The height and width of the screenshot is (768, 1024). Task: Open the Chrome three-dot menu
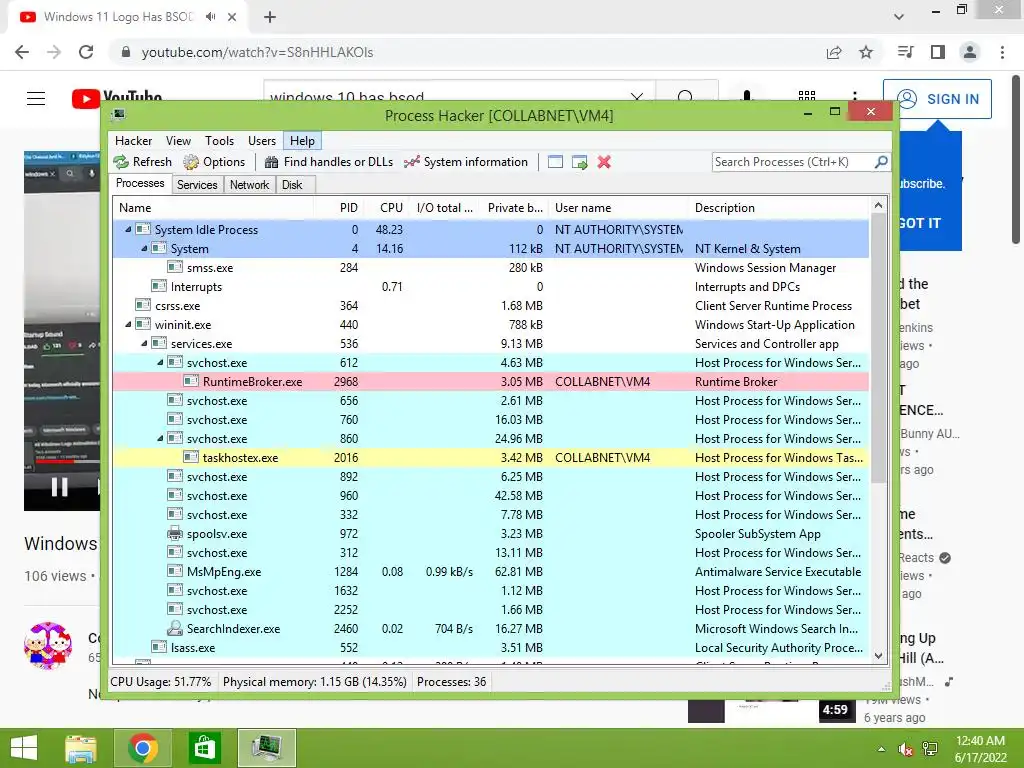coord(1002,52)
